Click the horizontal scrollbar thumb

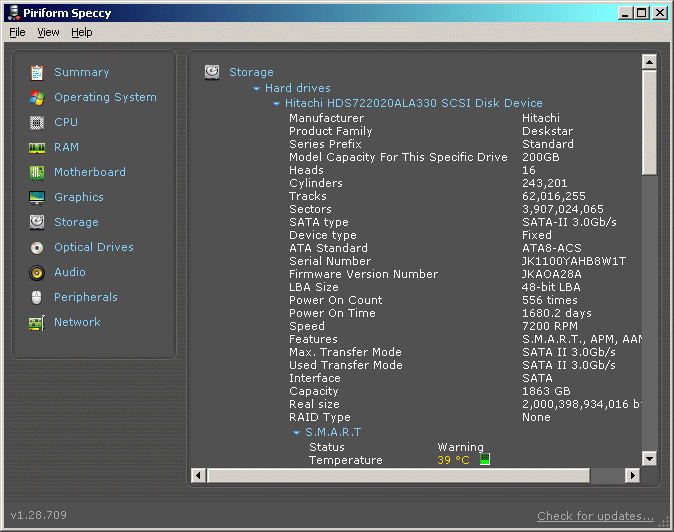coord(398,475)
